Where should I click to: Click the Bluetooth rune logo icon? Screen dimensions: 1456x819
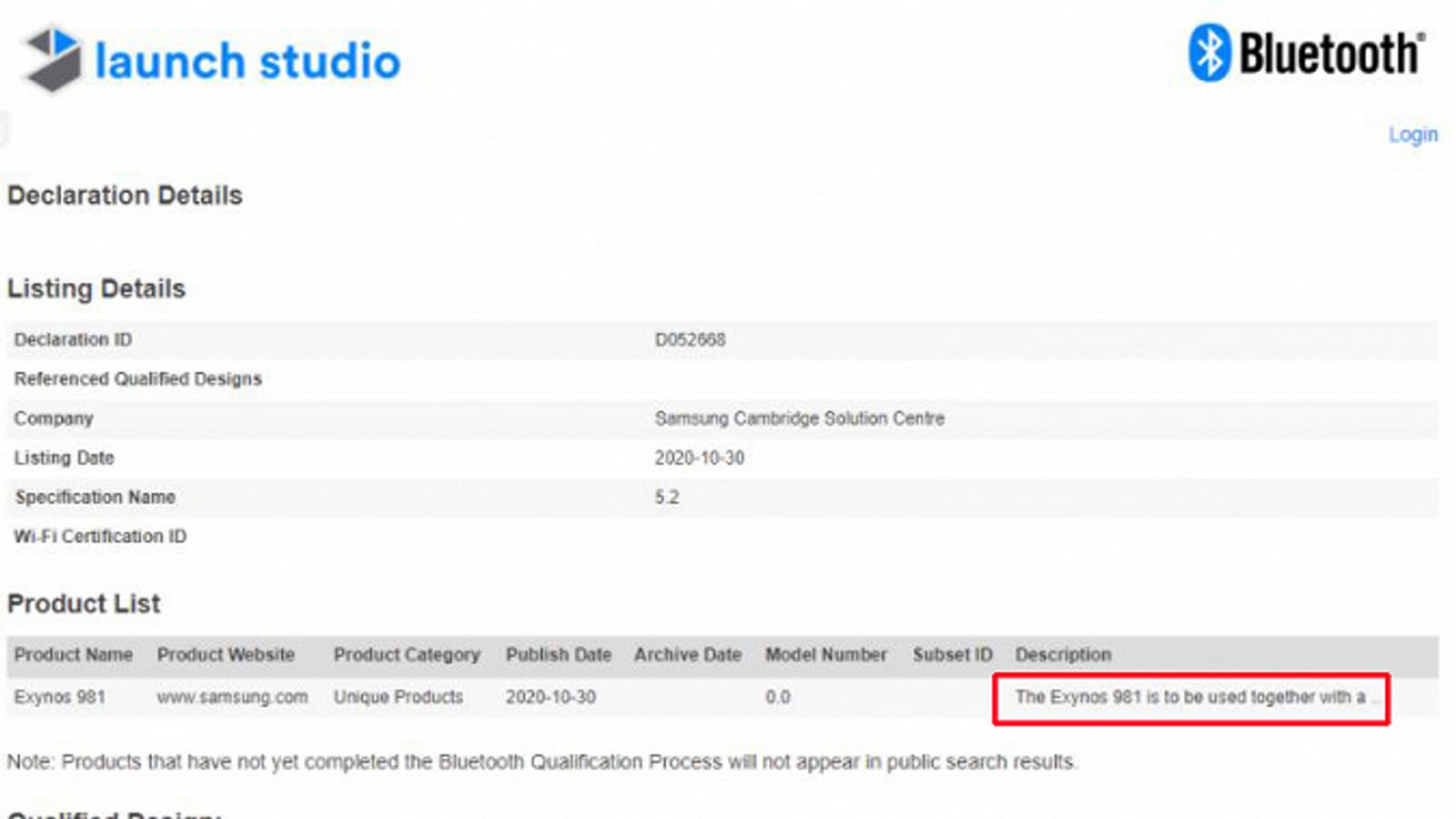coord(1209,53)
